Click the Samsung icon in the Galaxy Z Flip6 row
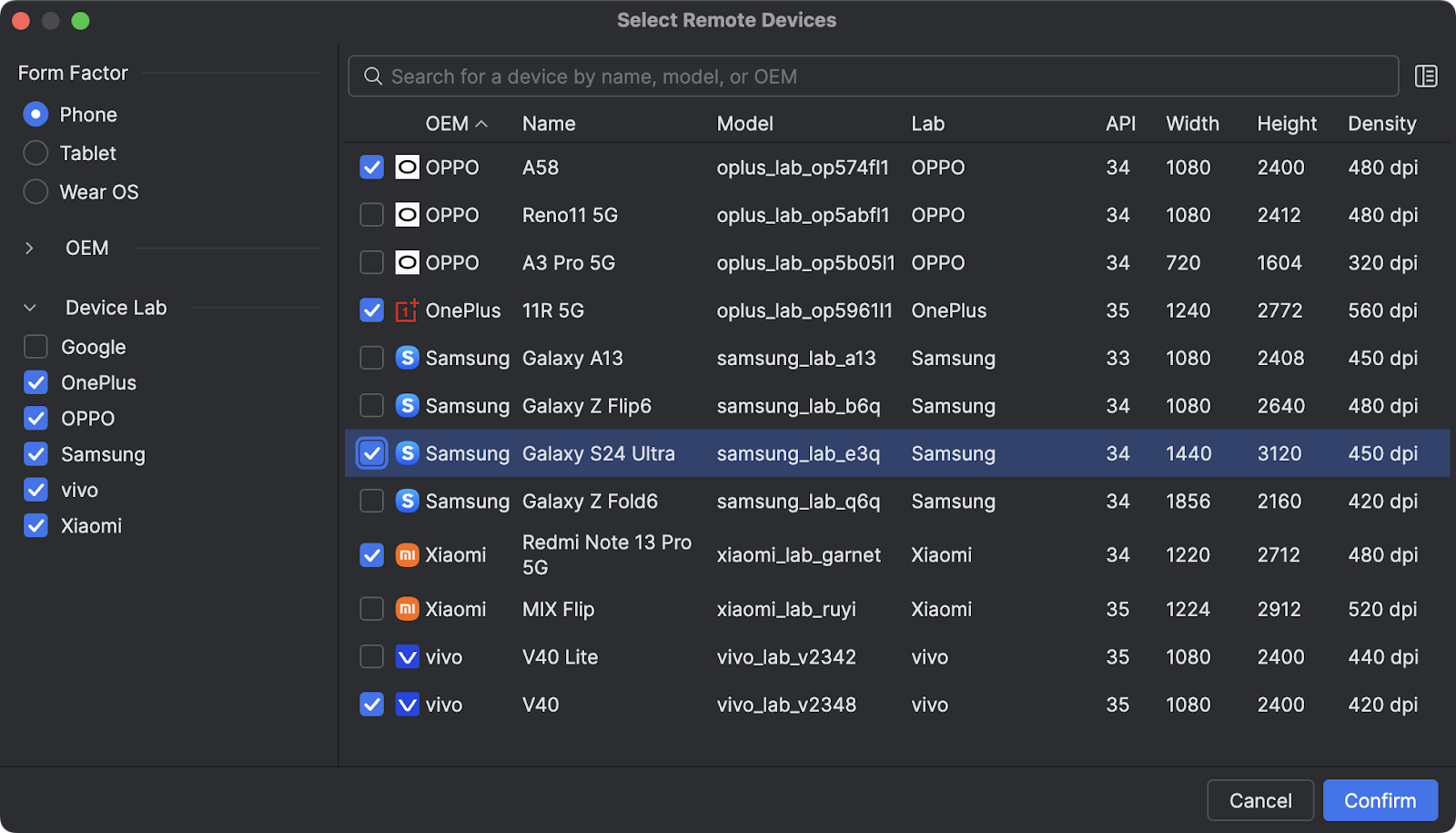The height and width of the screenshot is (833, 1456). tap(408, 406)
